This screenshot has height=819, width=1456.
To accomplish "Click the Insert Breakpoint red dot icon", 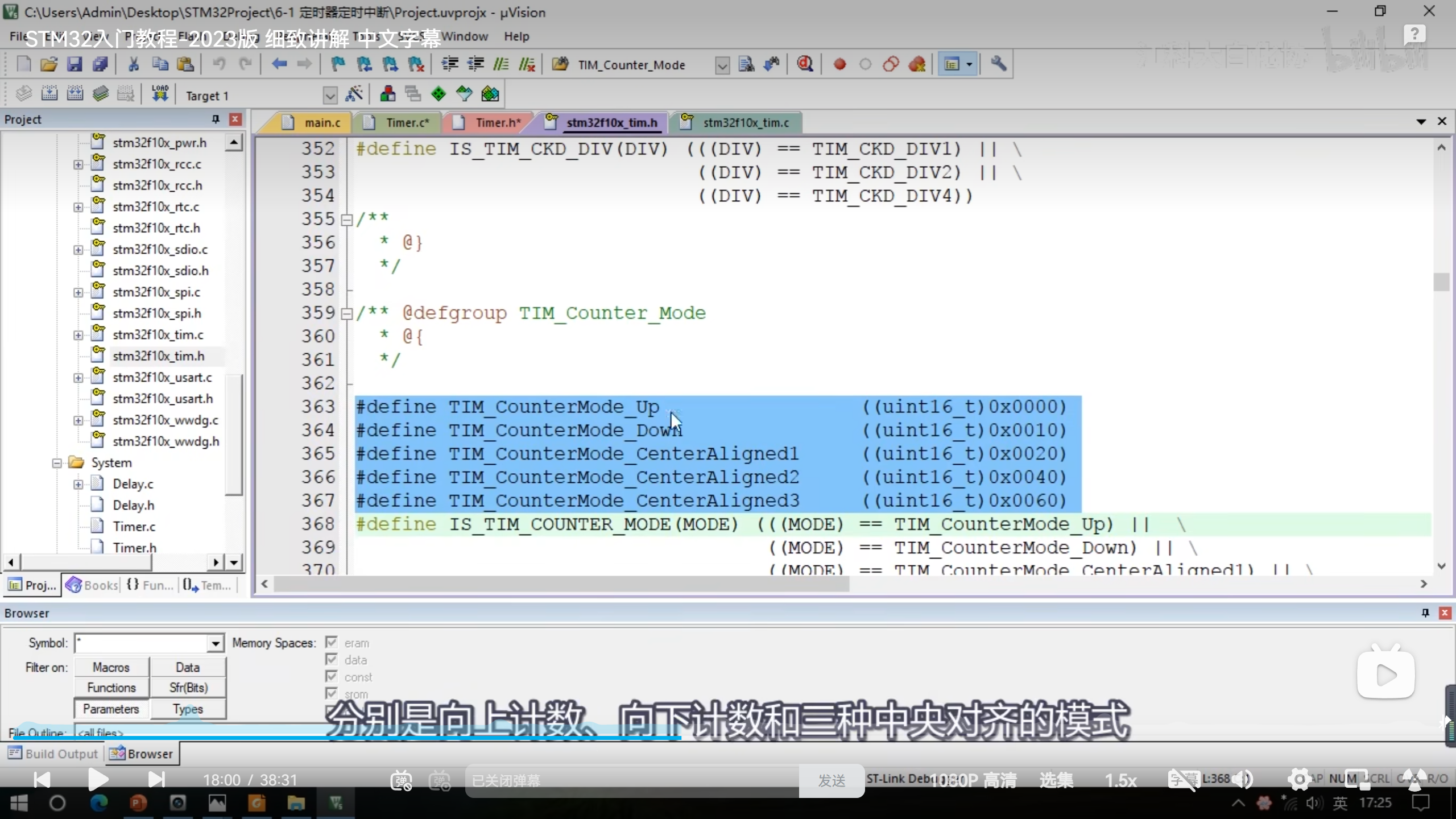I will tap(839, 64).
